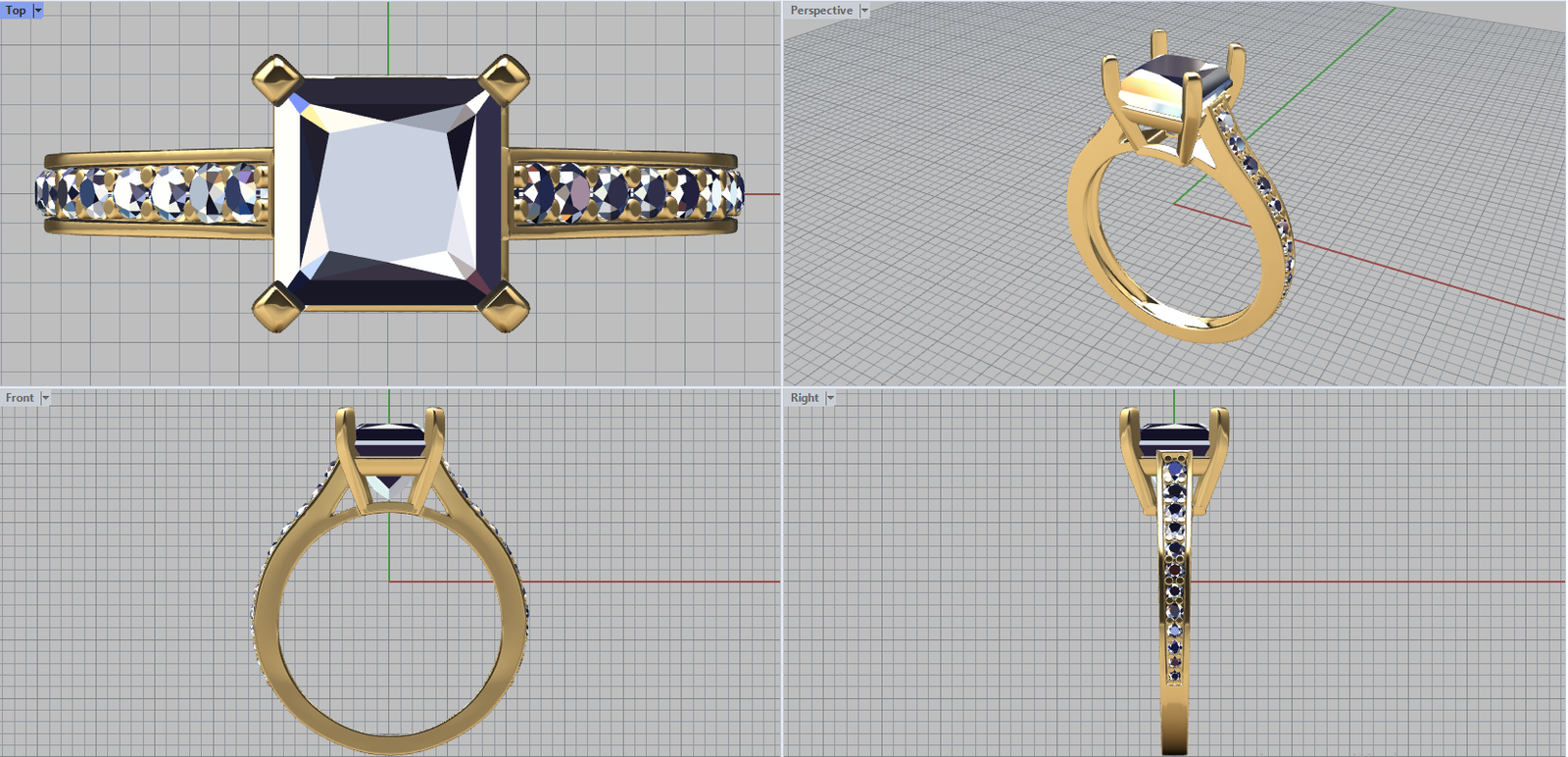Select the lower-right gold prong in Top view
The height and width of the screenshot is (757, 1568).
[506, 307]
